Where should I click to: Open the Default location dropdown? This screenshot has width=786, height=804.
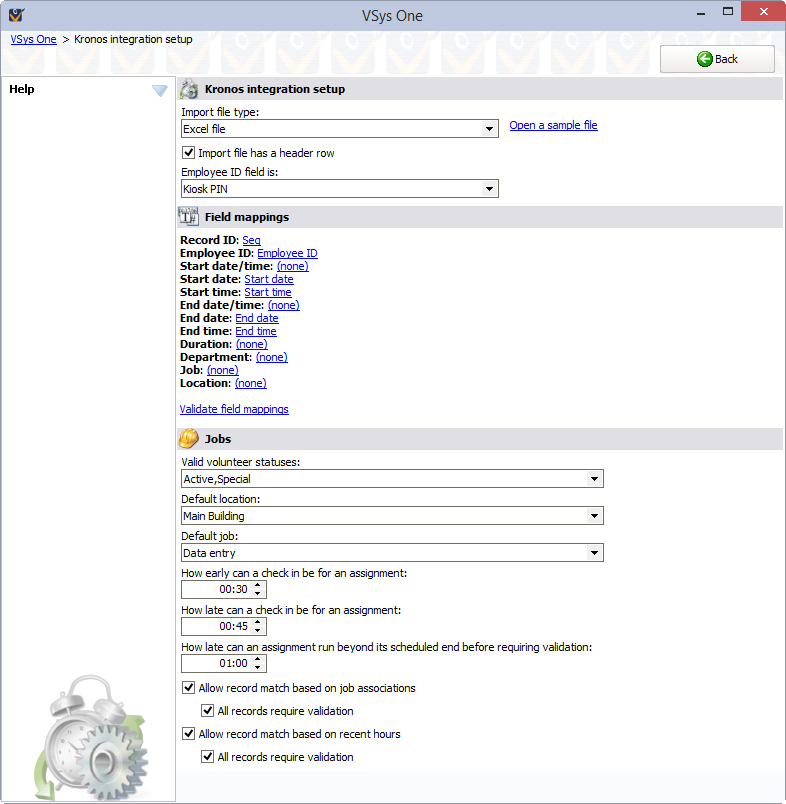594,516
